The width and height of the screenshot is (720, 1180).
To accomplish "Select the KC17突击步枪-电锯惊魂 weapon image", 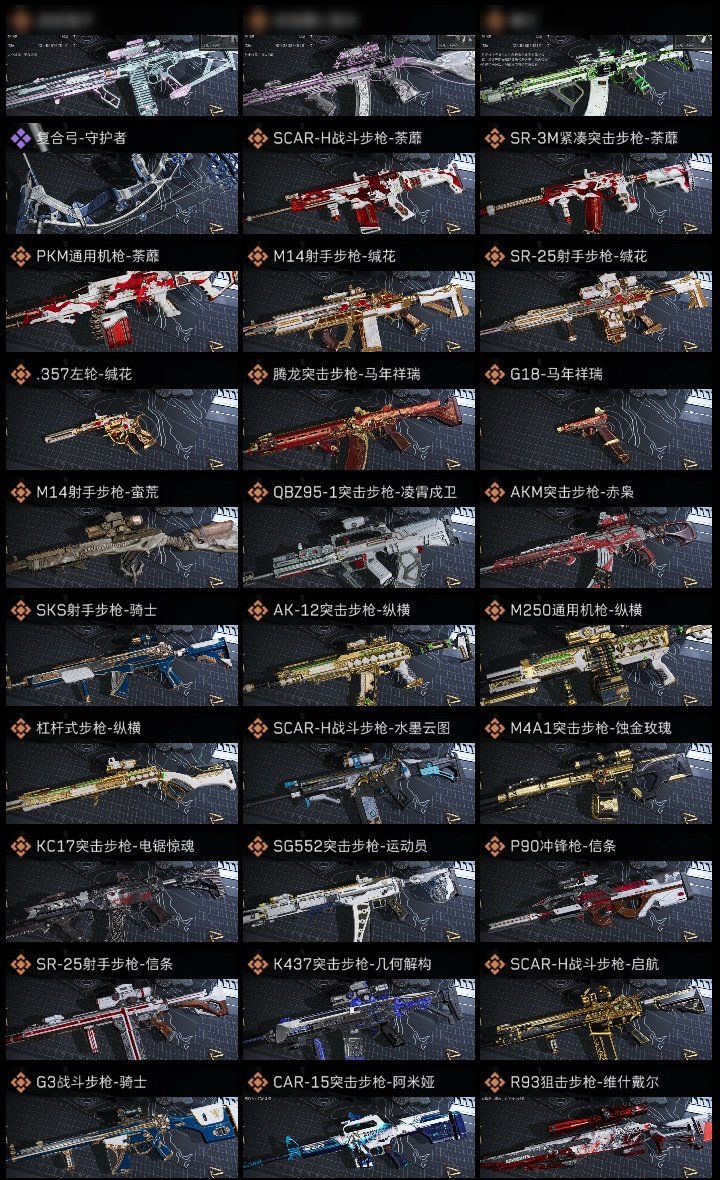I will point(122,902).
